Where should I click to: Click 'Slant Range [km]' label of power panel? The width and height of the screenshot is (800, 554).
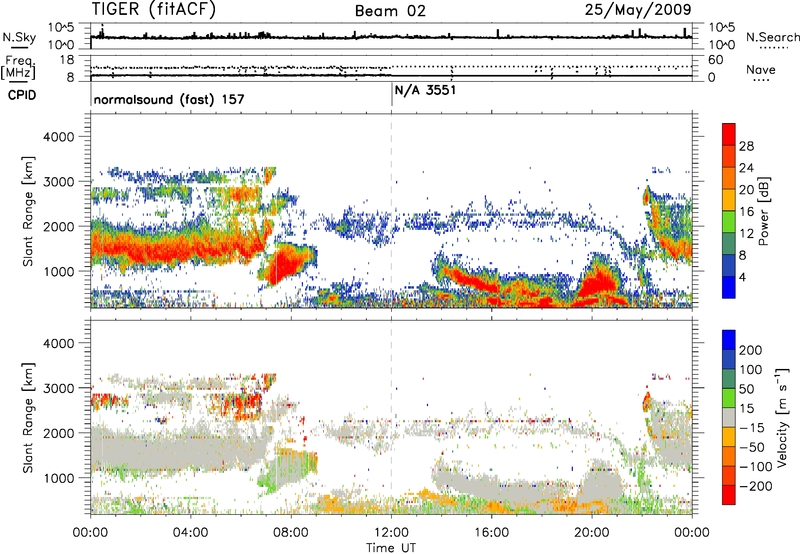click(x=28, y=211)
